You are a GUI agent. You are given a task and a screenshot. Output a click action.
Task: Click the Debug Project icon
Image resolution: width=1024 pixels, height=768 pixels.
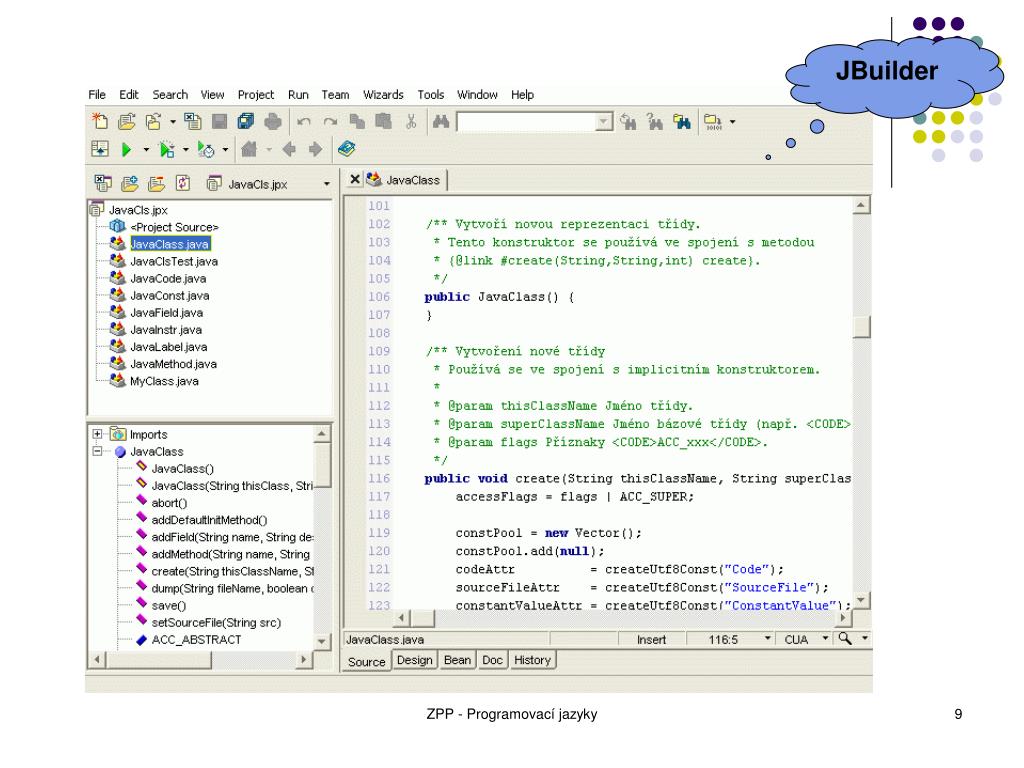coord(167,150)
